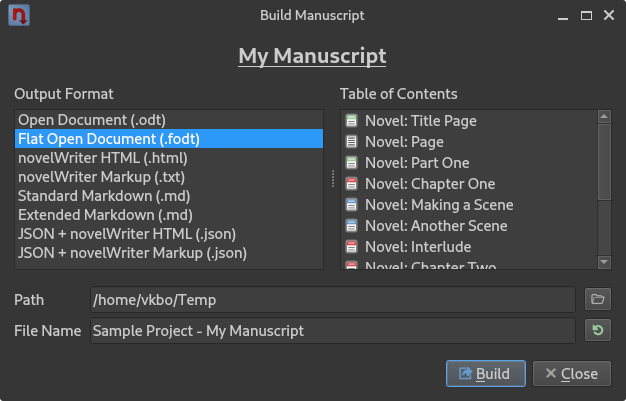Open the folder browse icon next to Path
The height and width of the screenshot is (401, 626).
point(598,299)
